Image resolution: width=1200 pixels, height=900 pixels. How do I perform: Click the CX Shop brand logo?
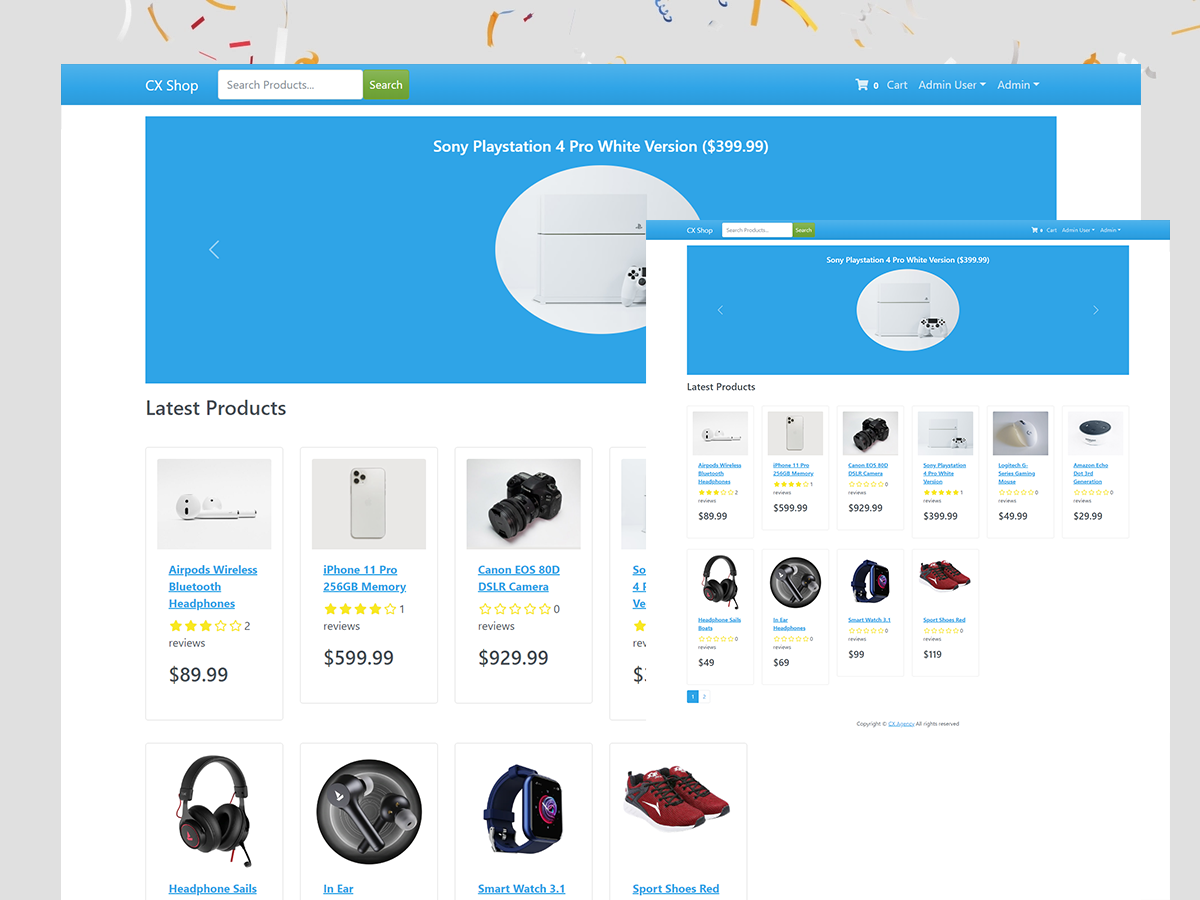pos(172,85)
